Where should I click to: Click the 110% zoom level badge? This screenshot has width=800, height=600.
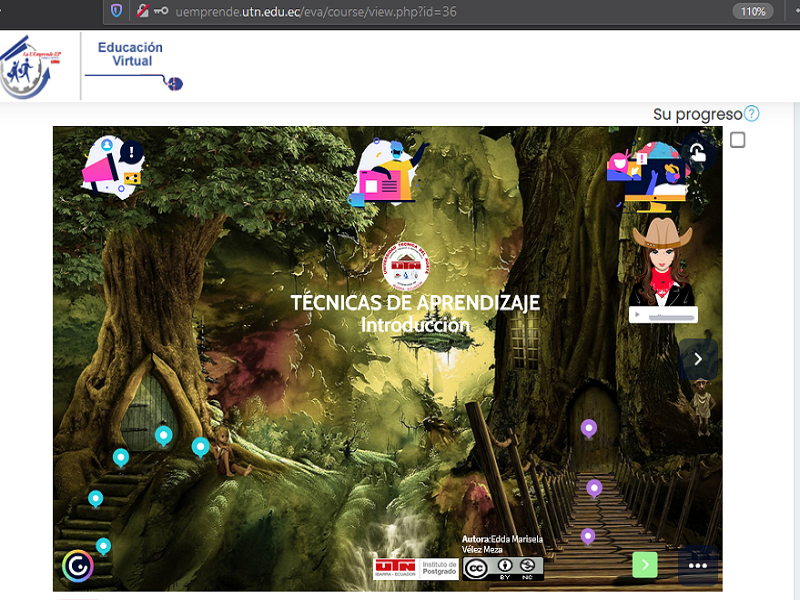click(753, 11)
